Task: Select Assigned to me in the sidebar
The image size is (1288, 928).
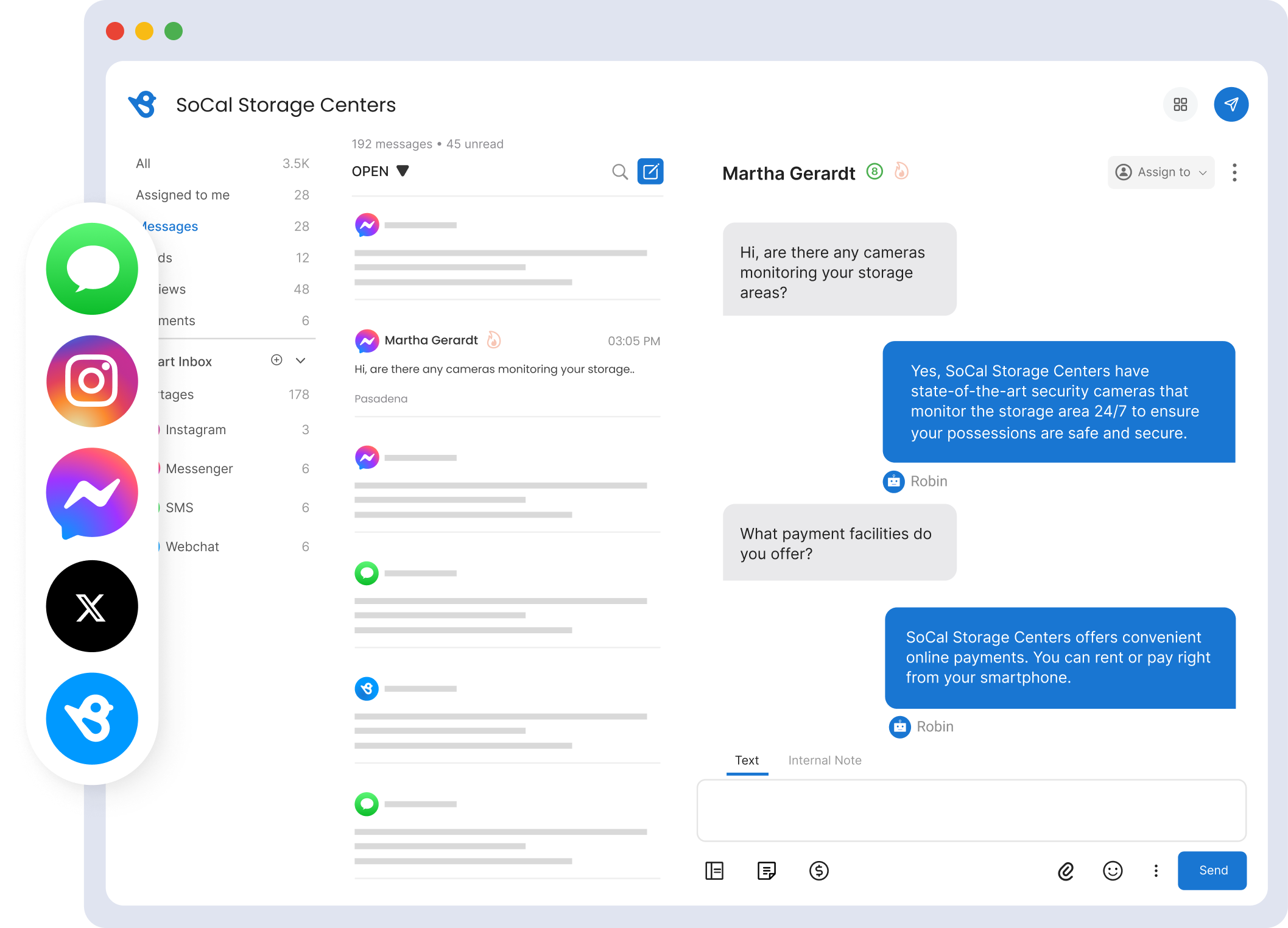Action: pyautogui.click(x=182, y=195)
